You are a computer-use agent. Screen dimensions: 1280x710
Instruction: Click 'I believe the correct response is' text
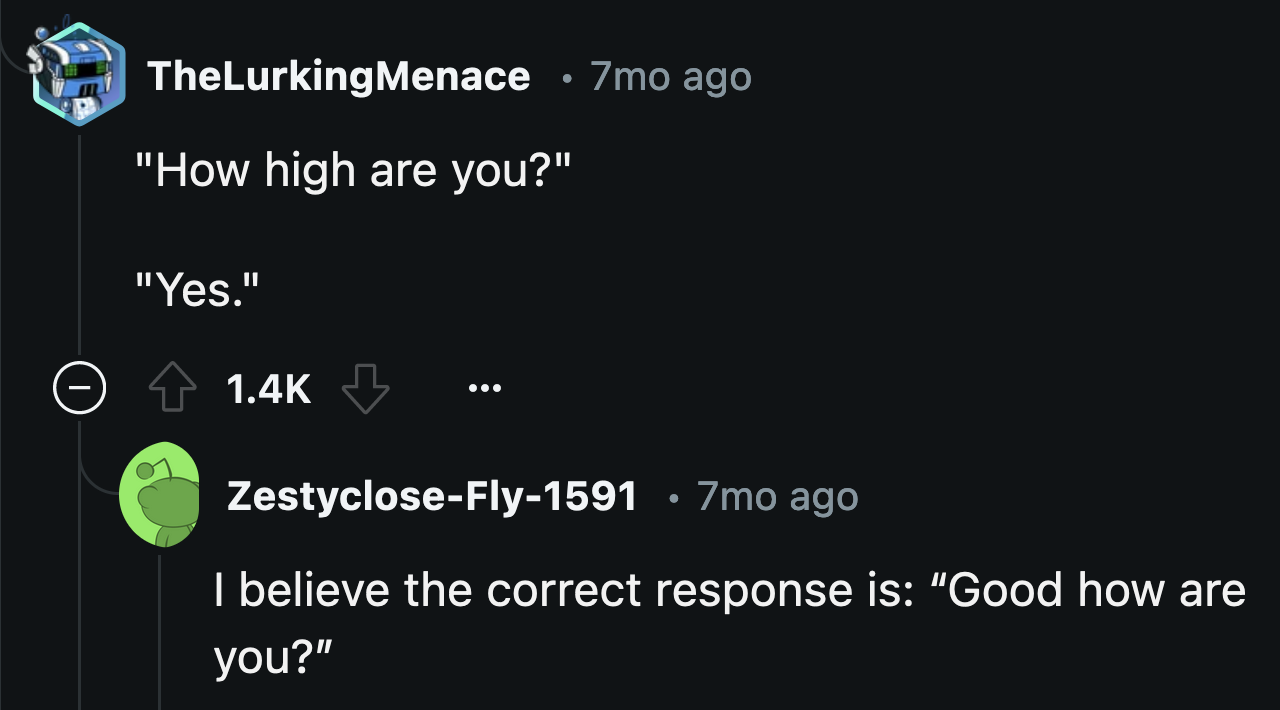(562, 590)
